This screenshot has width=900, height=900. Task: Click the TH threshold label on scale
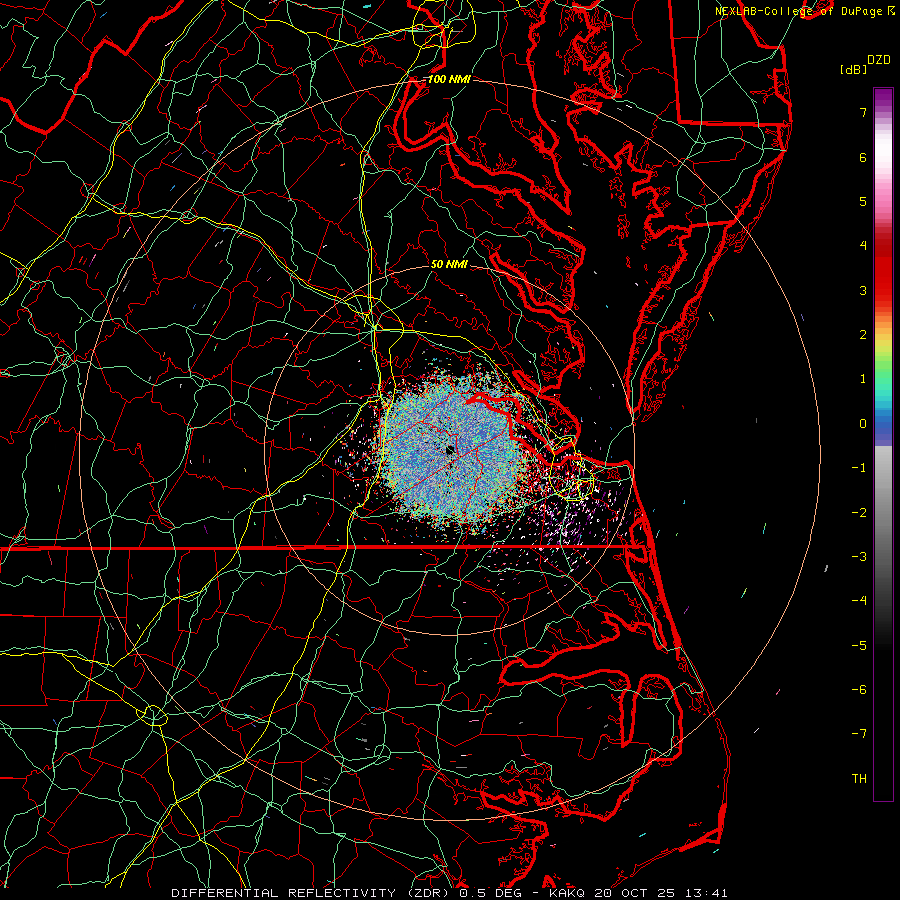(x=859, y=779)
